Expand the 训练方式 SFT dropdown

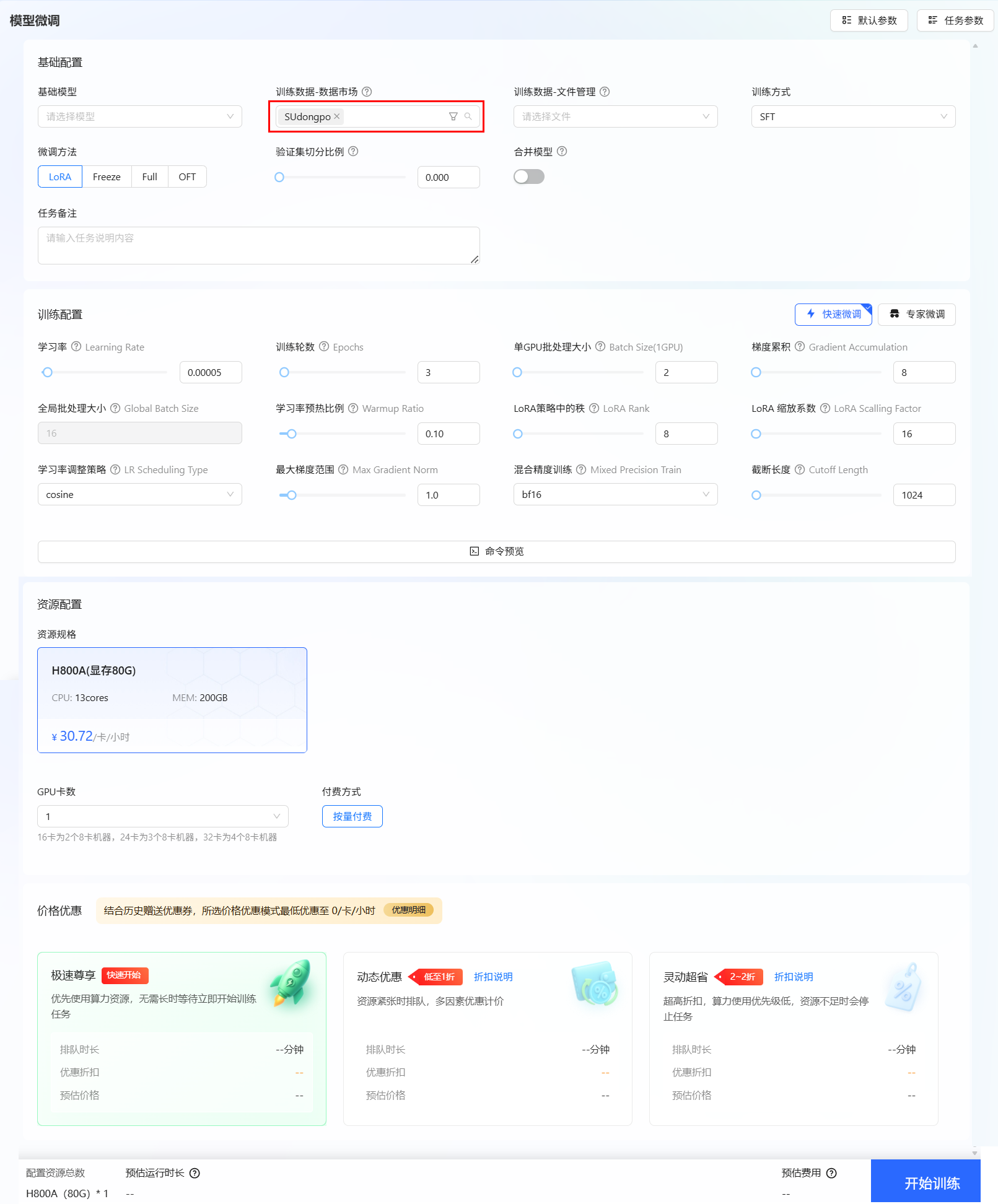(853, 116)
